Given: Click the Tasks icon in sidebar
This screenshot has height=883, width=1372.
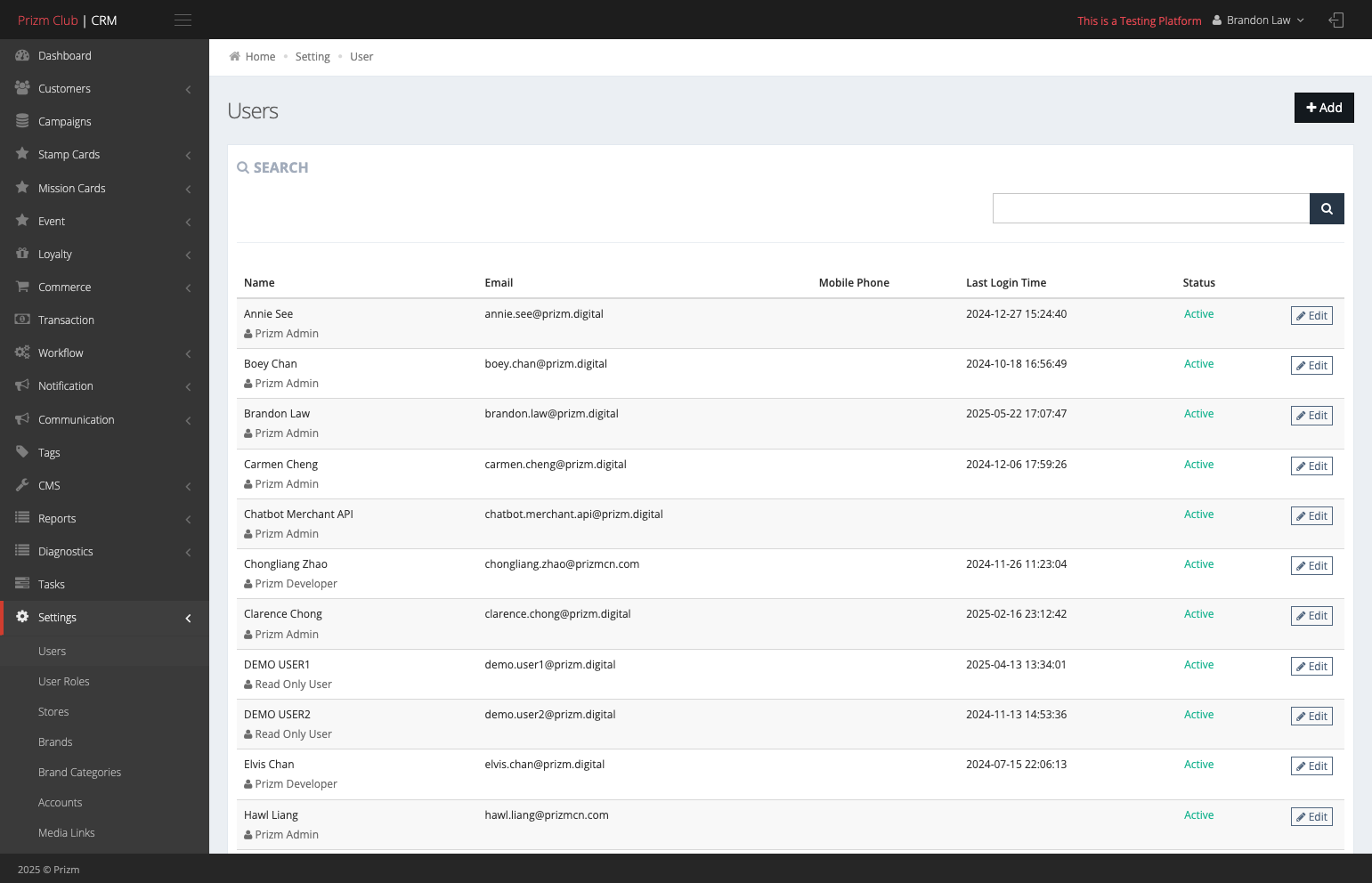Looking at the screenshot, I should click(22, 584).
